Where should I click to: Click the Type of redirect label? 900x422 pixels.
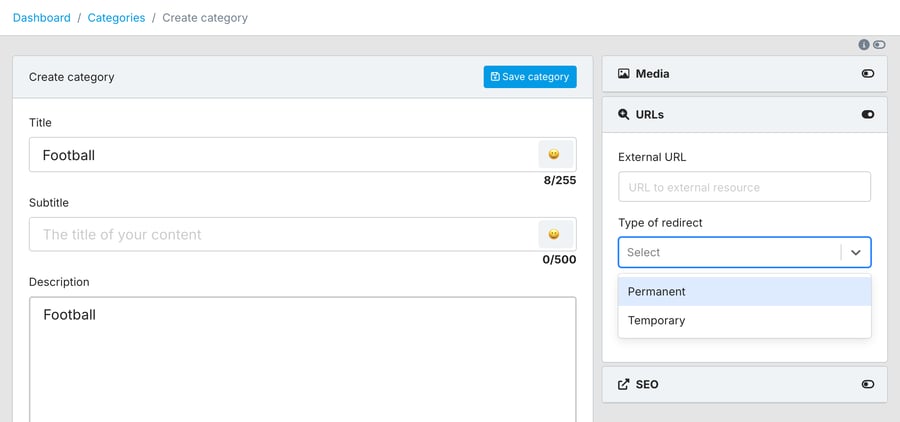660,223
